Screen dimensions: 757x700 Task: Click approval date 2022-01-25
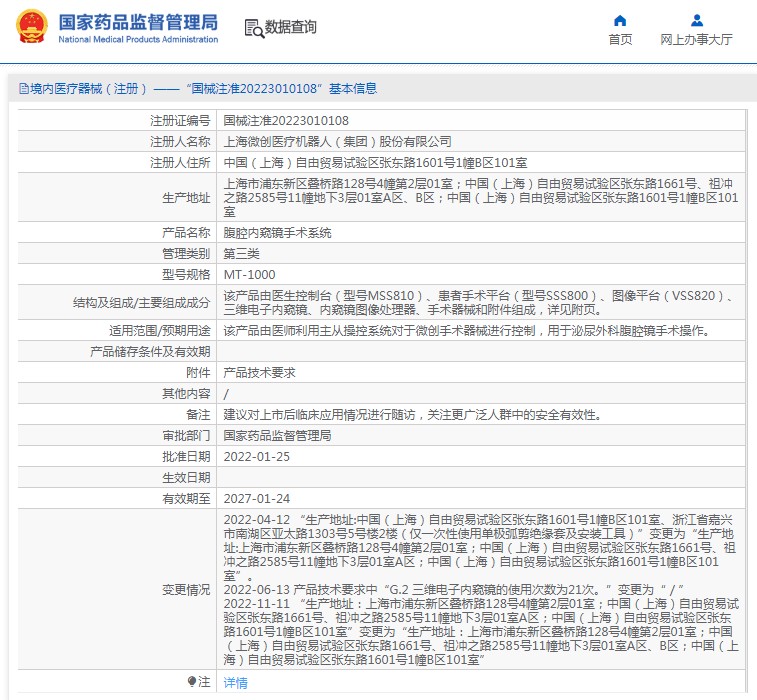(256, 456)
